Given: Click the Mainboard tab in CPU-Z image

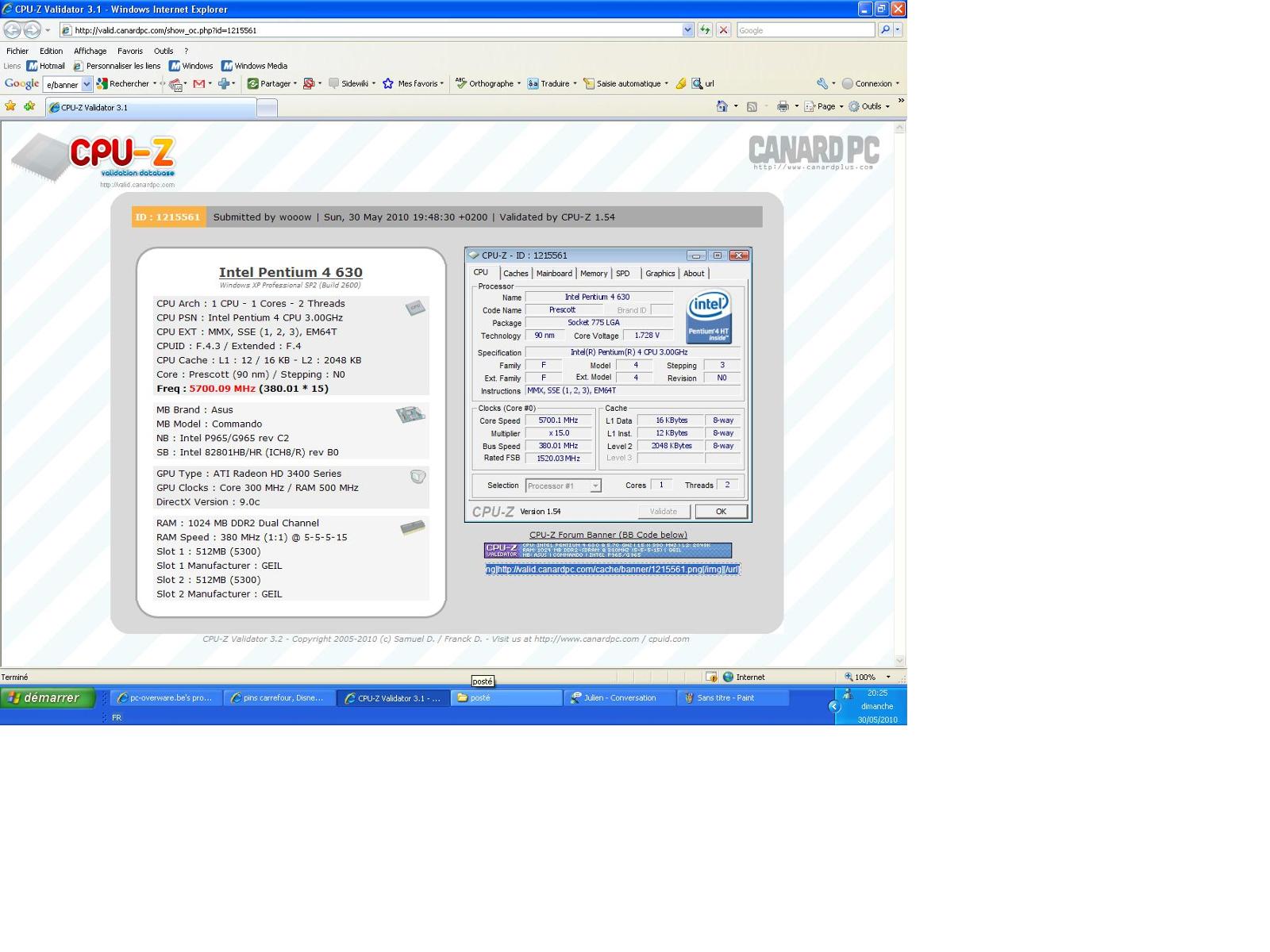Looking at the screenshot, I should 554,273.
